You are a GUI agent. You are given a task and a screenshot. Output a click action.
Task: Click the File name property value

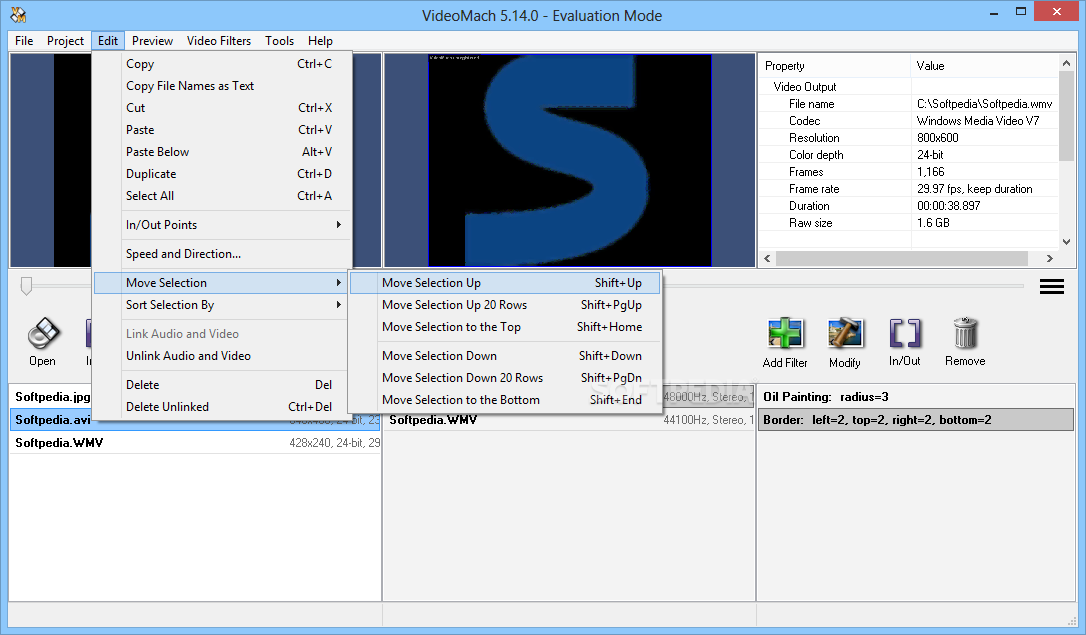[x=984, y=104]
